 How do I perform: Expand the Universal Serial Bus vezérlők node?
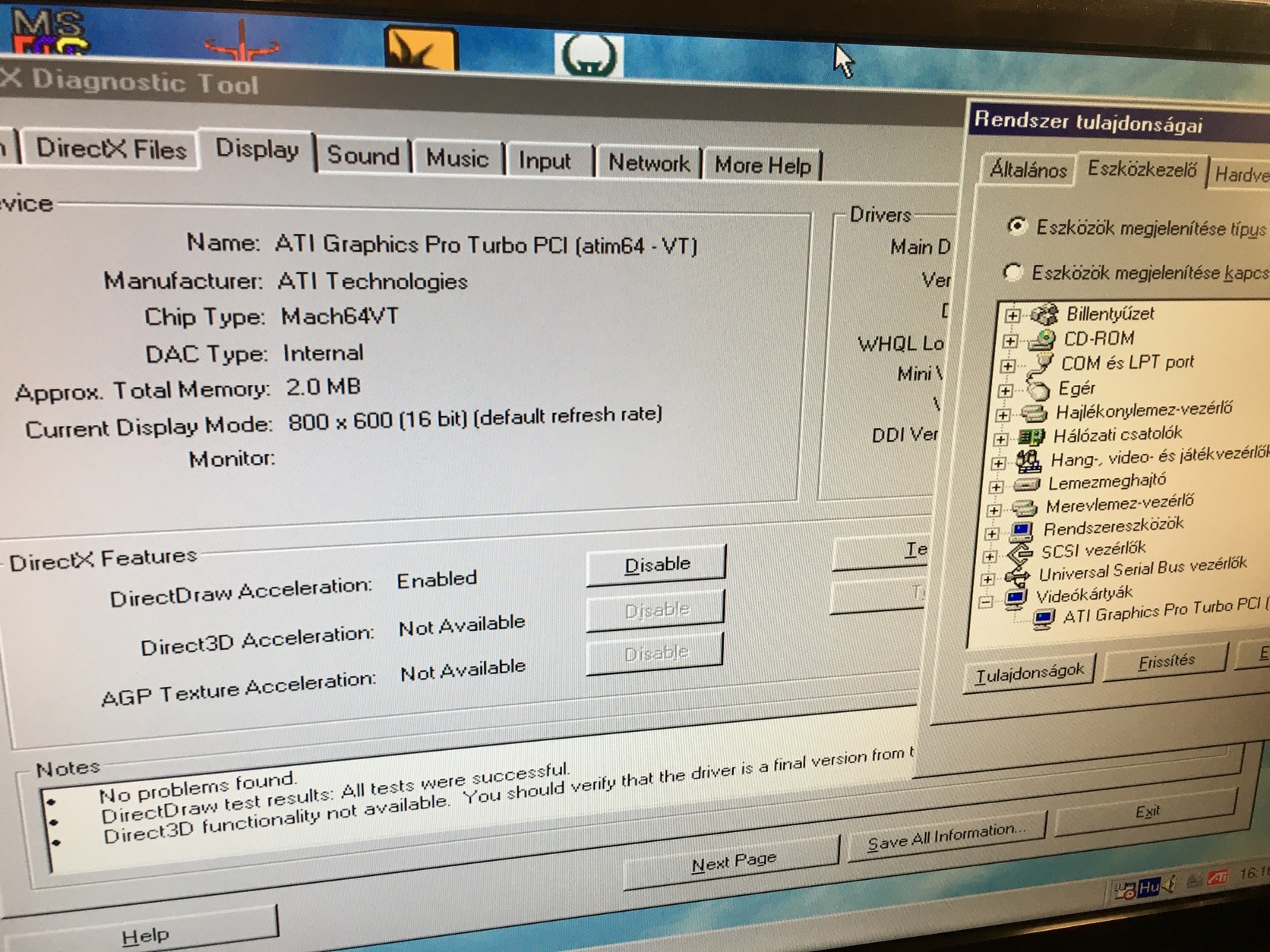[x=987, y=579]
